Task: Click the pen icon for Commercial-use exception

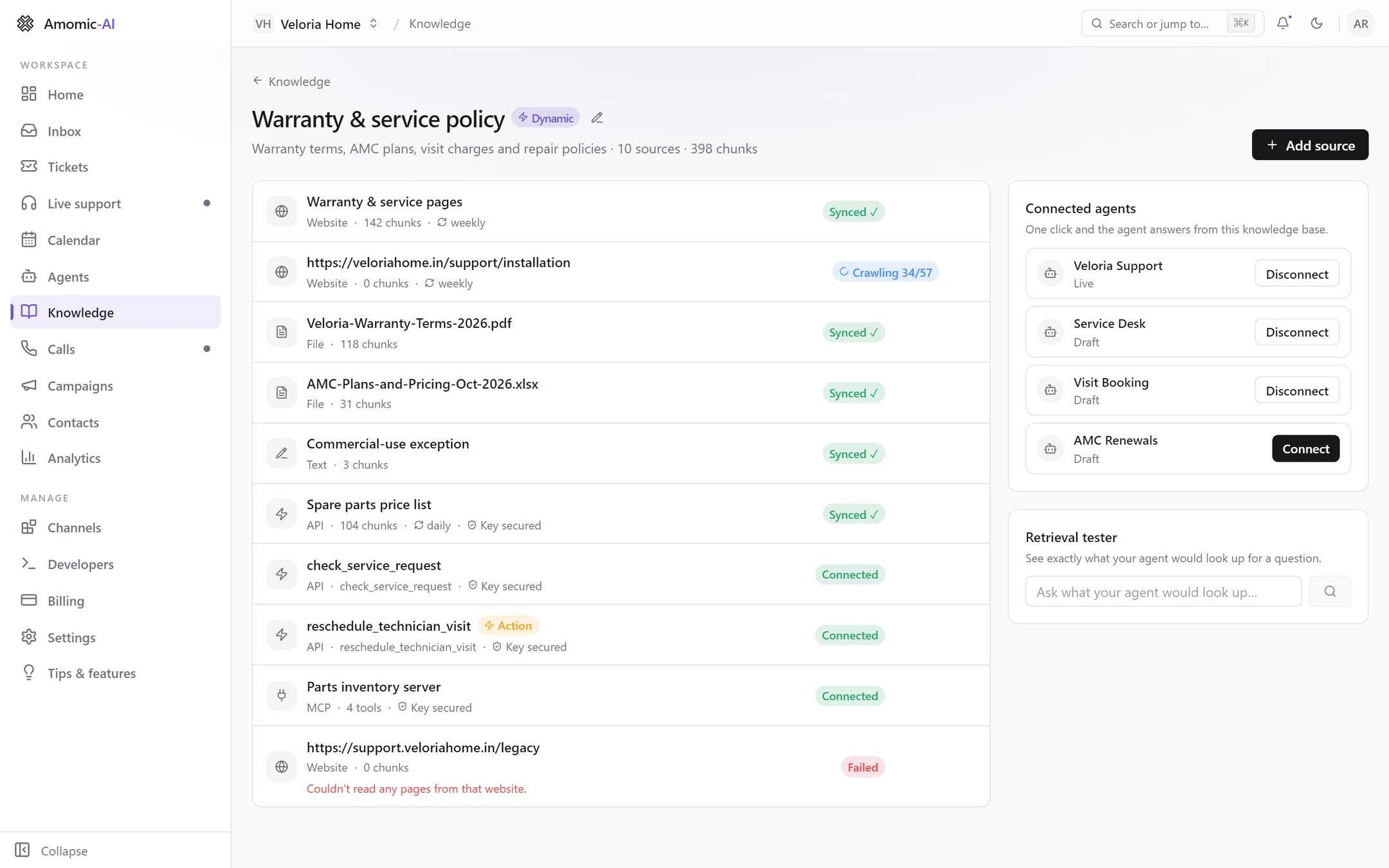Action: coord(282,453)
